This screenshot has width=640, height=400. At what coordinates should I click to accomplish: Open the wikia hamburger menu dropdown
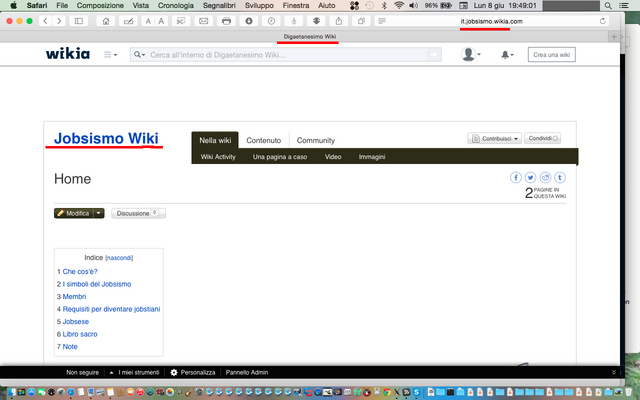coord(110,55)
